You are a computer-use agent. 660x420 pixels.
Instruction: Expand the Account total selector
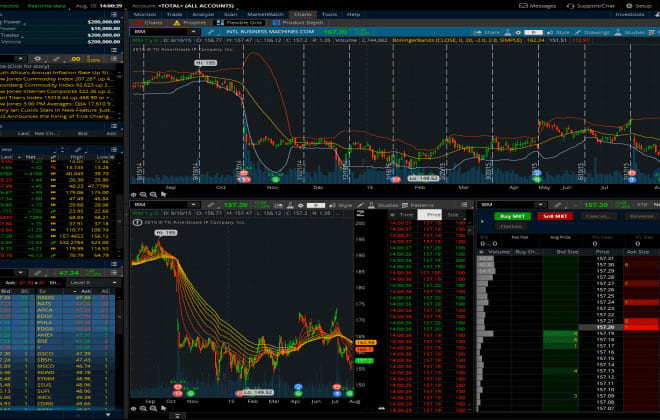coord(183,6)
